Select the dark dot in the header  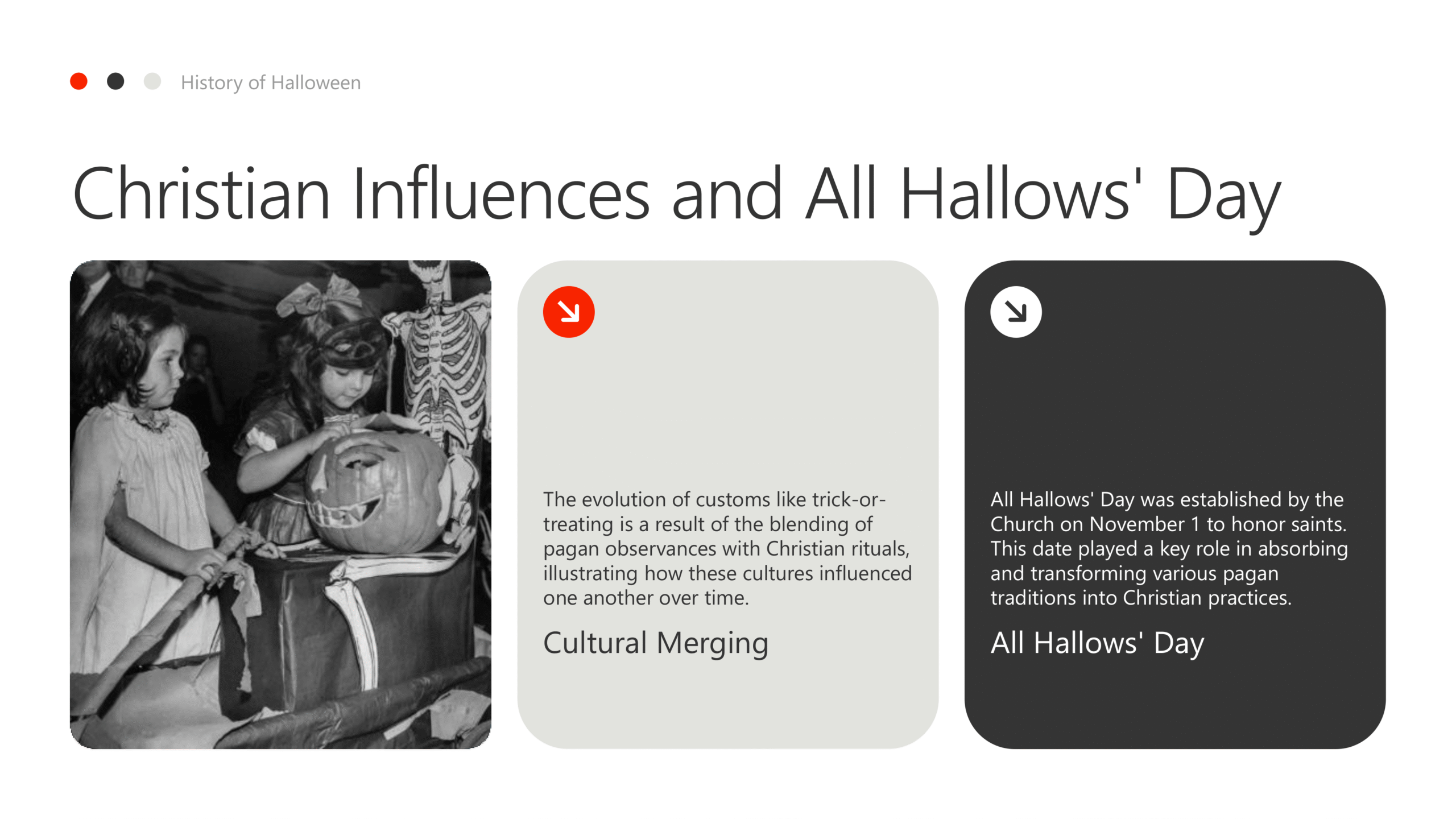click(x=115, y=81)
